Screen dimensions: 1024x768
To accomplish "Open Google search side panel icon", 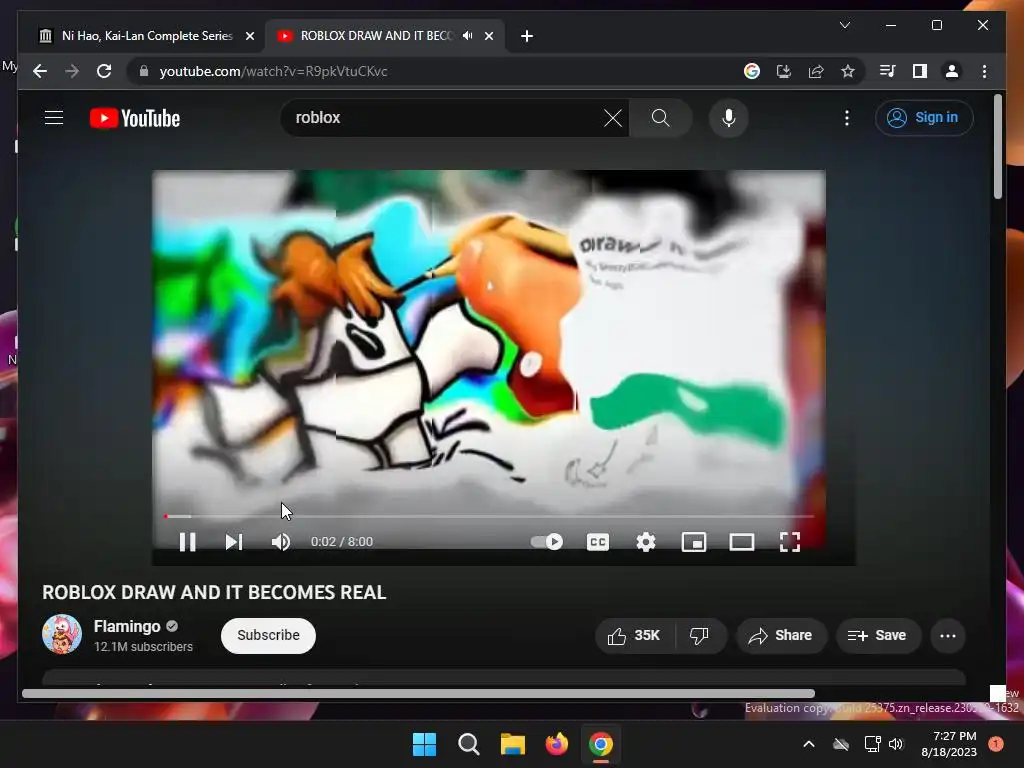I will click(752, 71).
